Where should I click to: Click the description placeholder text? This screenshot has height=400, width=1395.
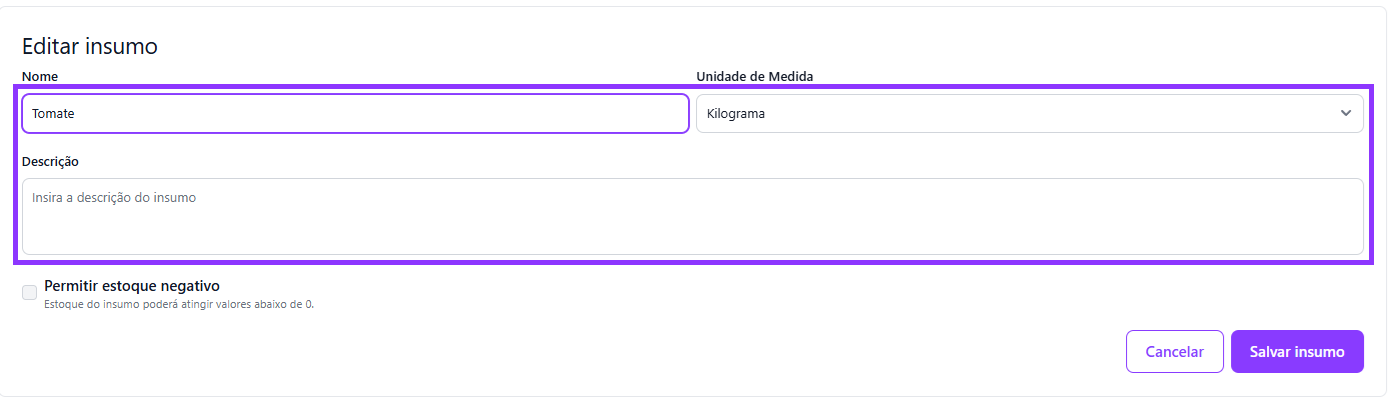114,198
